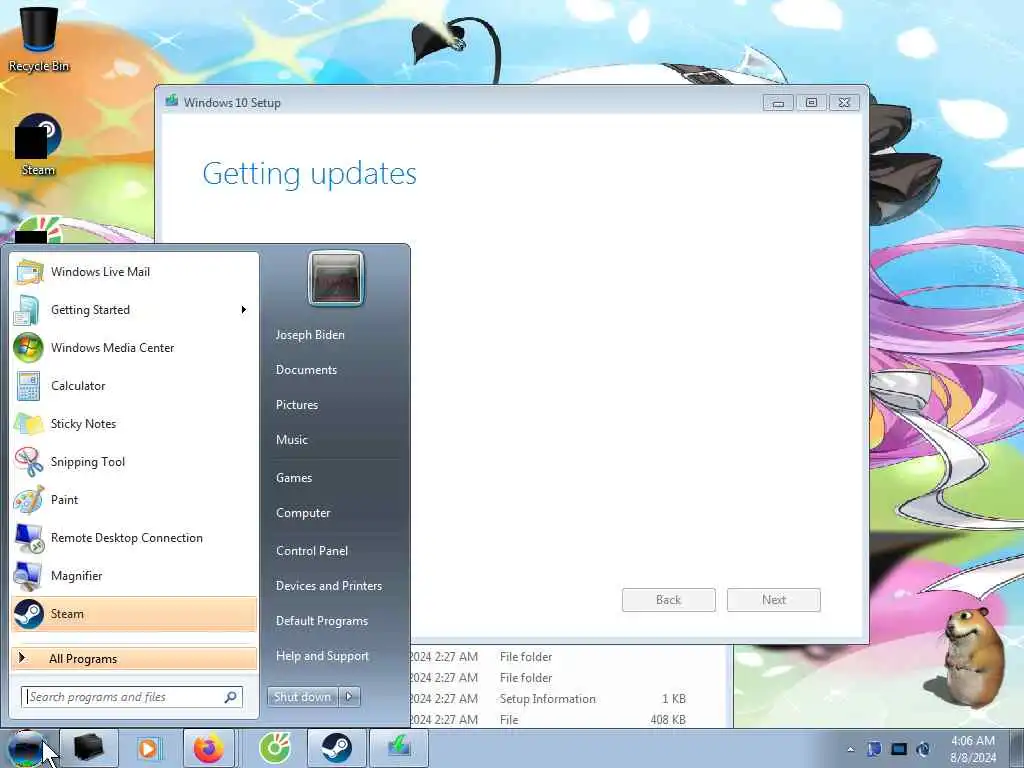Click the Paint palette icon
This screenshot has height=768, width=1024.
(29, 500)
